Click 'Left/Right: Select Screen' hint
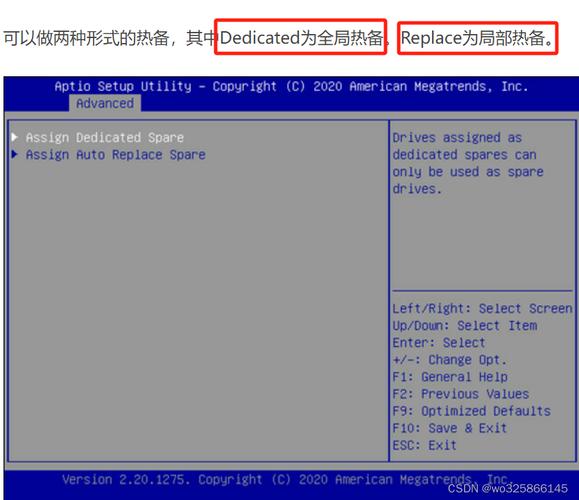 pyautogui.click(x=482, y=308)
